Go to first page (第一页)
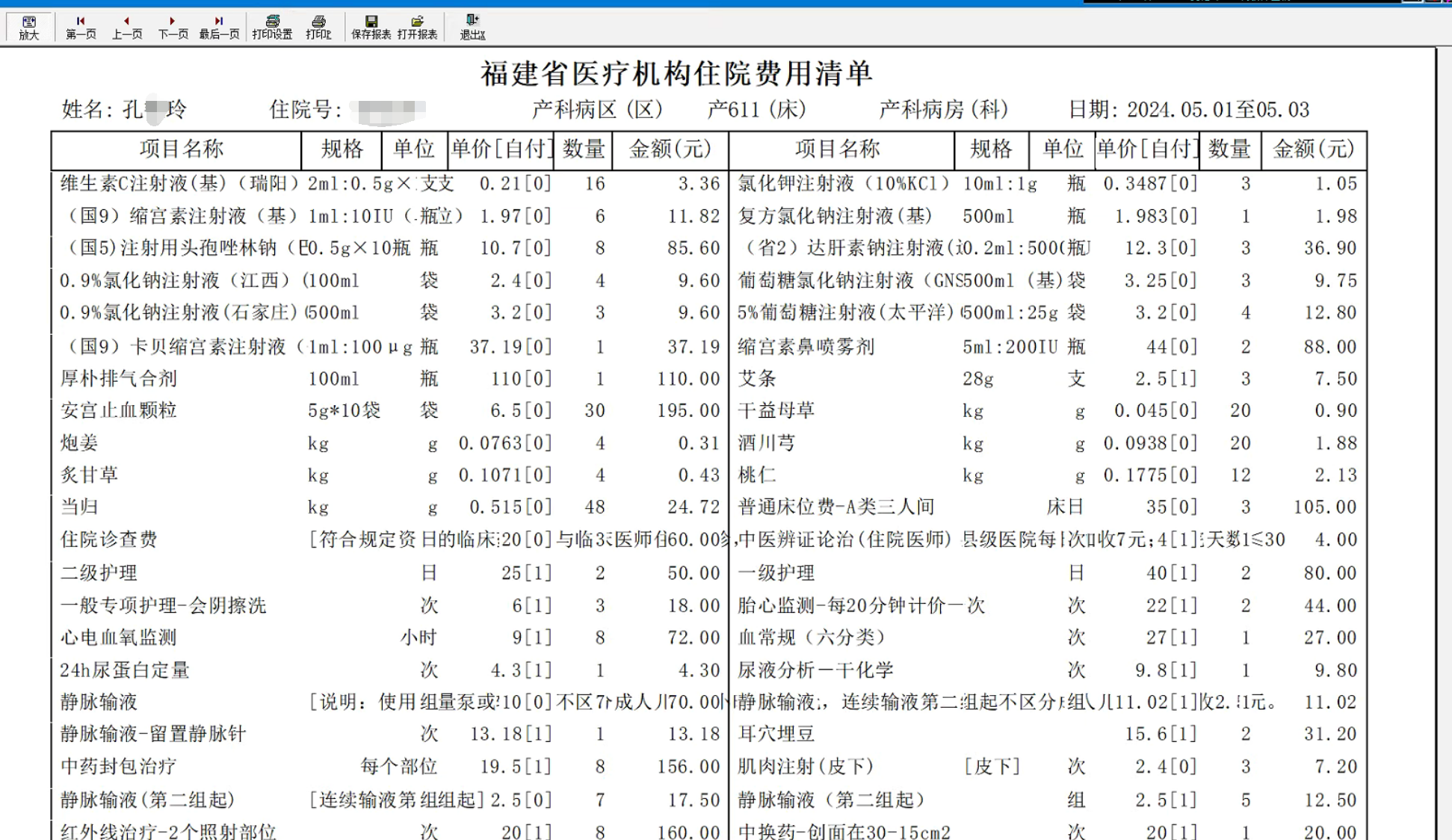1452x840 pixels. click(81, 27)
